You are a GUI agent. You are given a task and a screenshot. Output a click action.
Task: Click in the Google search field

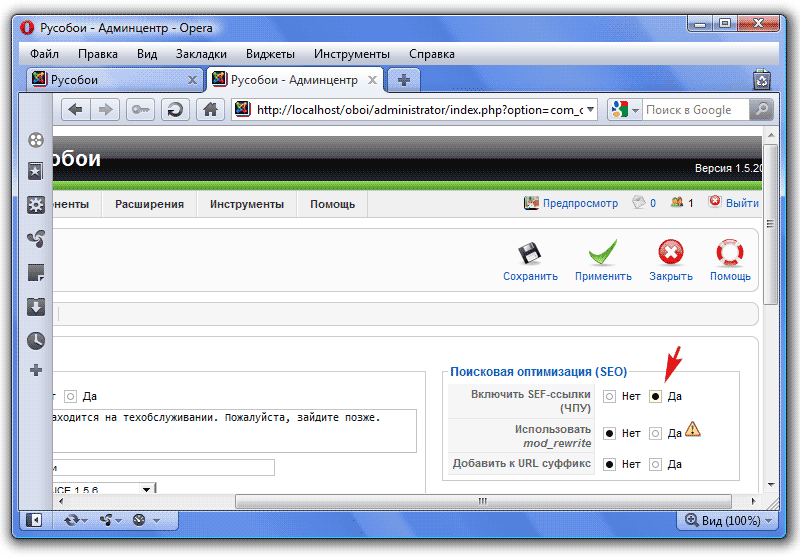[x=695, y=110]
